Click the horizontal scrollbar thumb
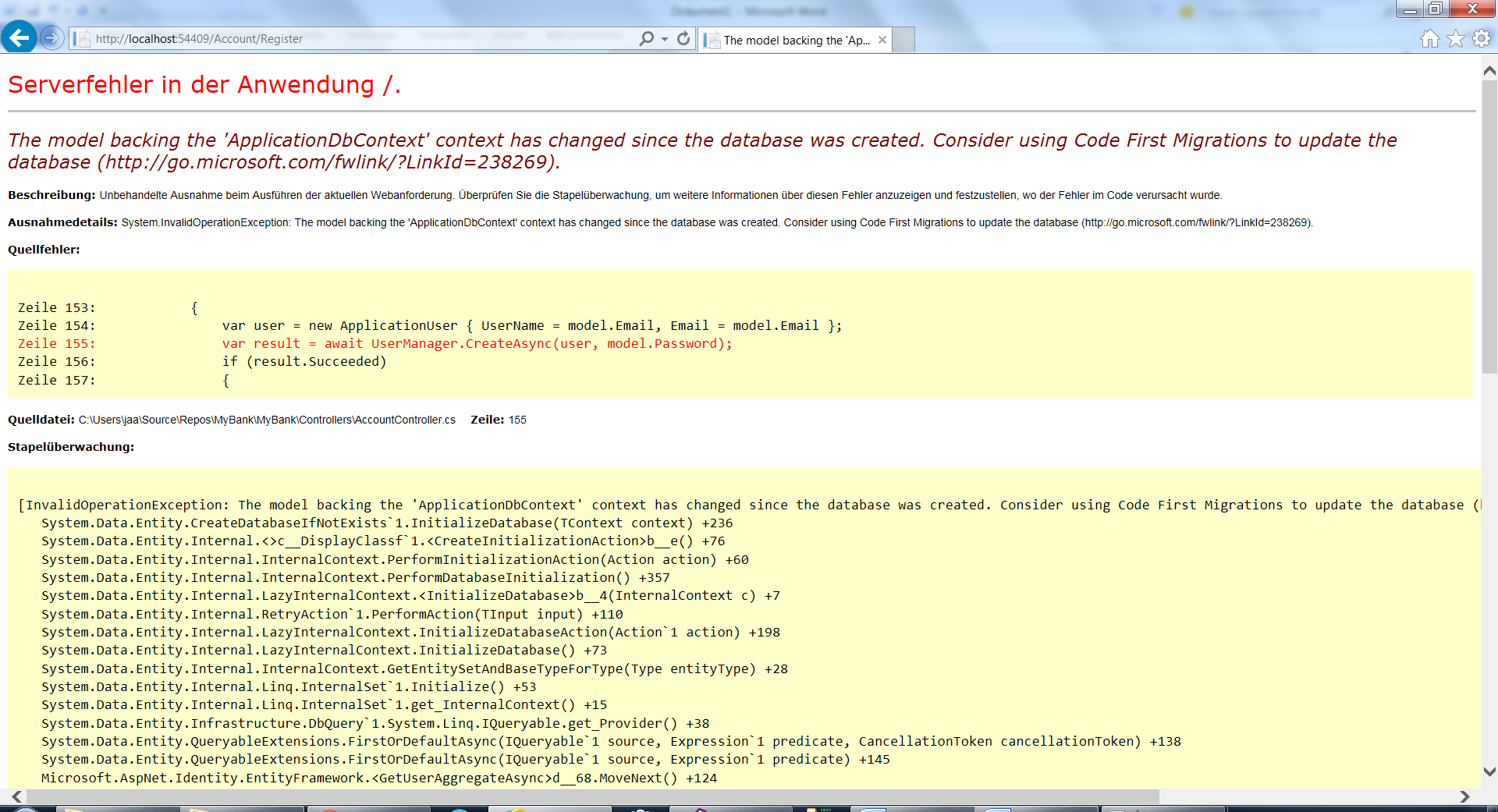Viewport: 1498px width, 812px height. pos(593,796)
